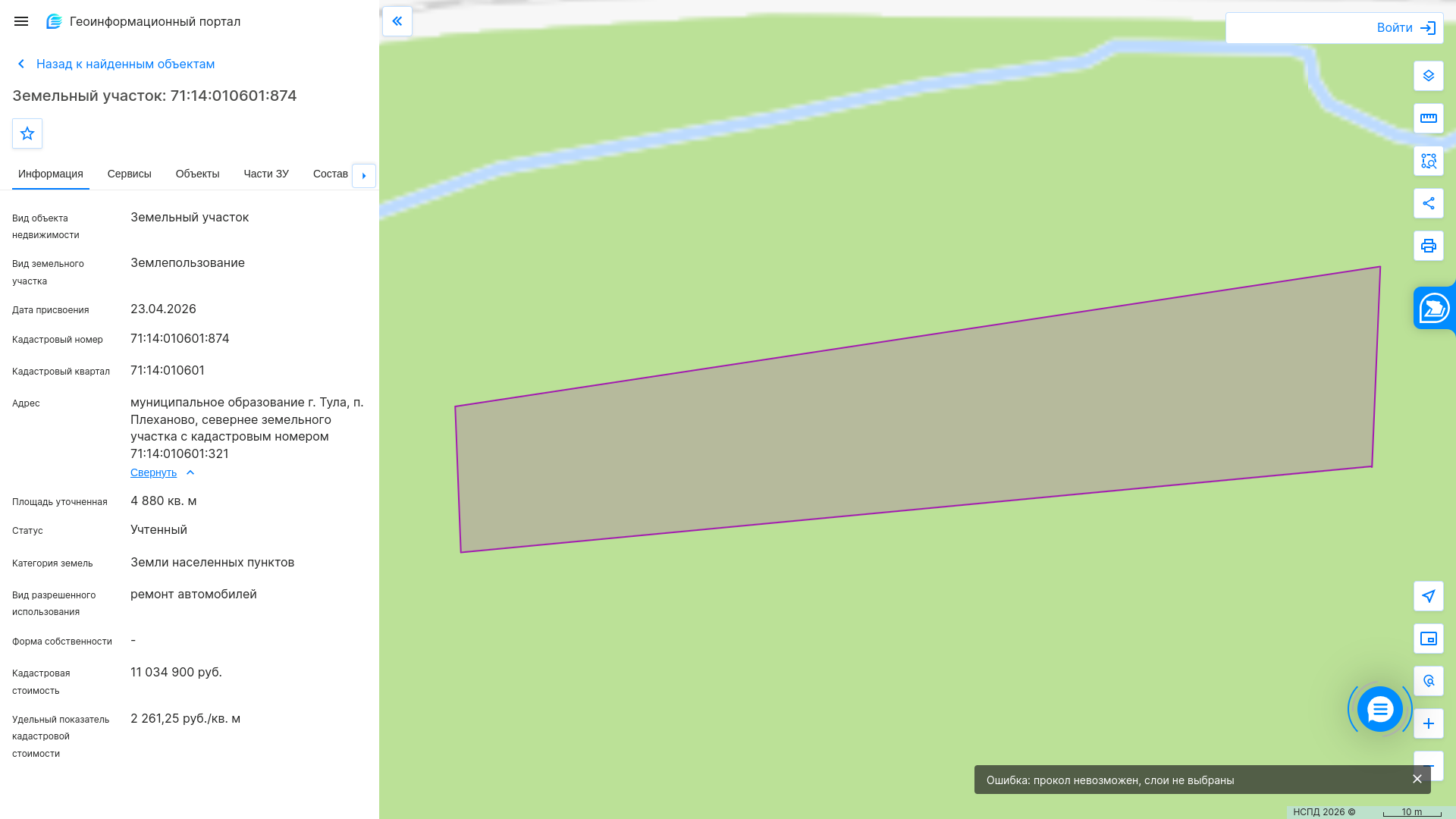Open the map layers panel

pyautogui.click(x=1429, y=76)
